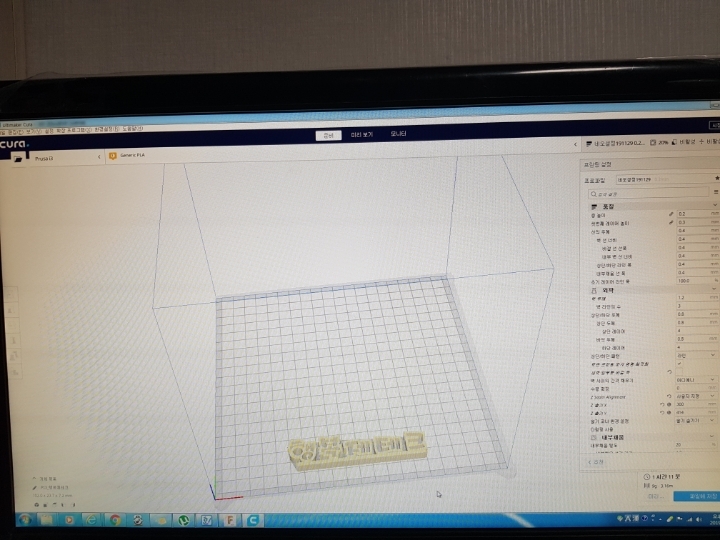Click the Generic PLA extruder icon
This screenshot has height=540, width=720.
[112, 156]
